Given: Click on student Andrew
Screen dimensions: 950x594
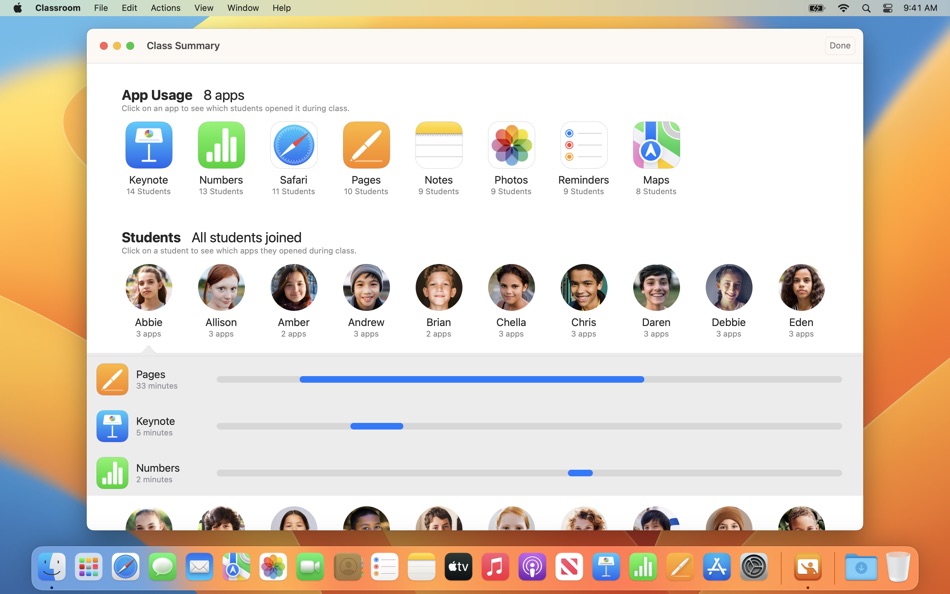Looking at the screenshot, I should coord(366,287).
